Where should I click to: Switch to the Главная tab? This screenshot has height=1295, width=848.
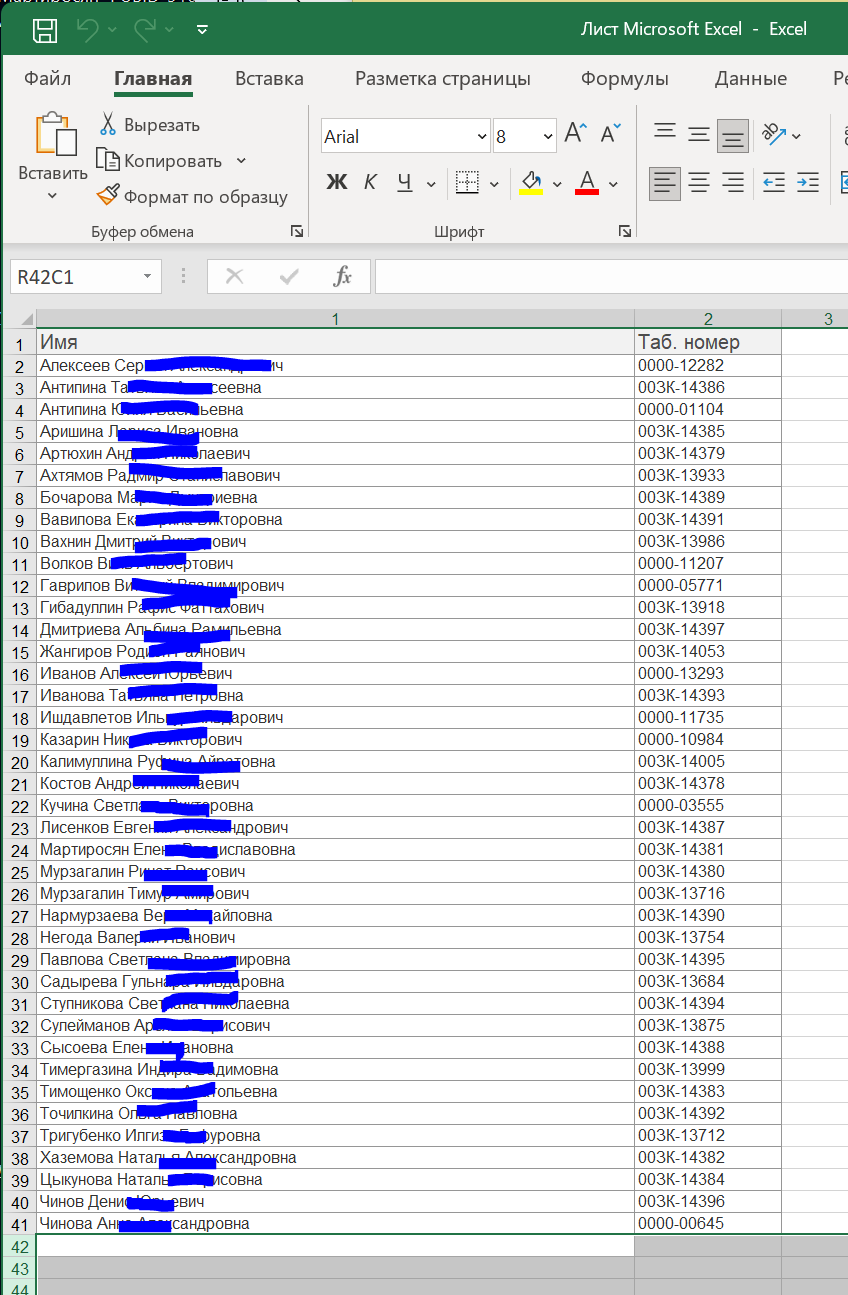coord(153,78)
